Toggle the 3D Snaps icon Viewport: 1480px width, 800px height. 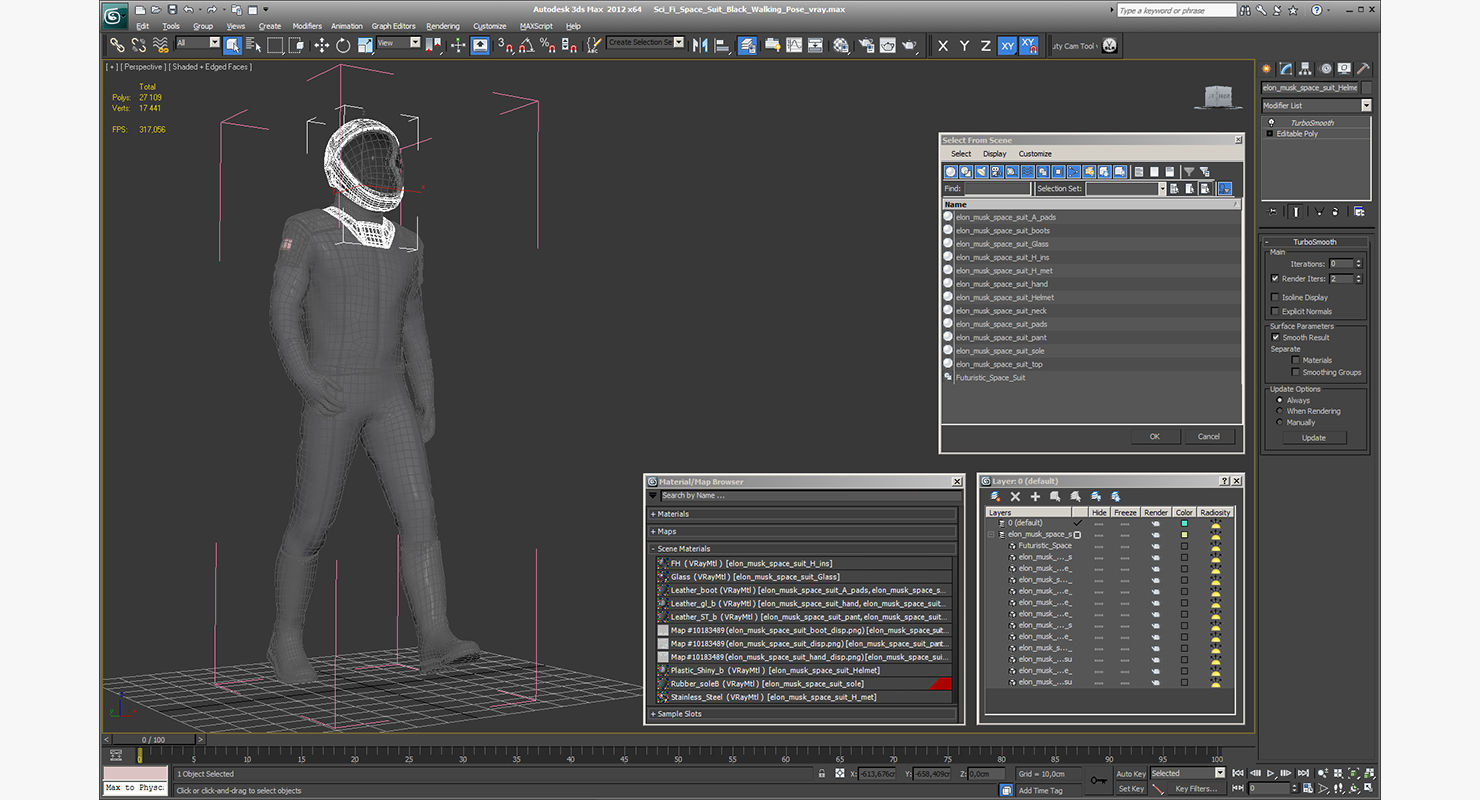pos(505,45)
